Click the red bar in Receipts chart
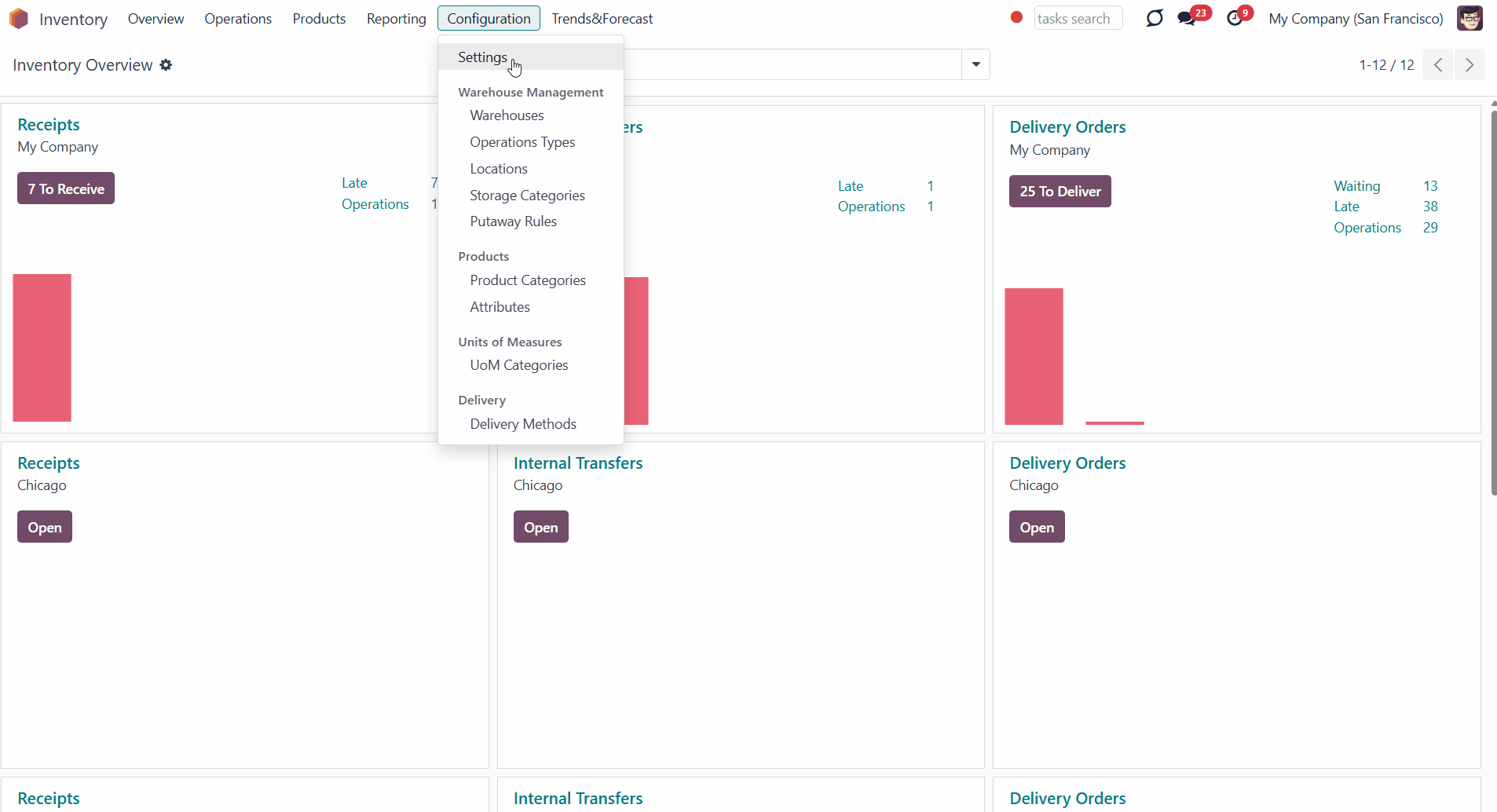Image resolution: width=1497 pixels, height=812 pixels. tap(42, 348)
